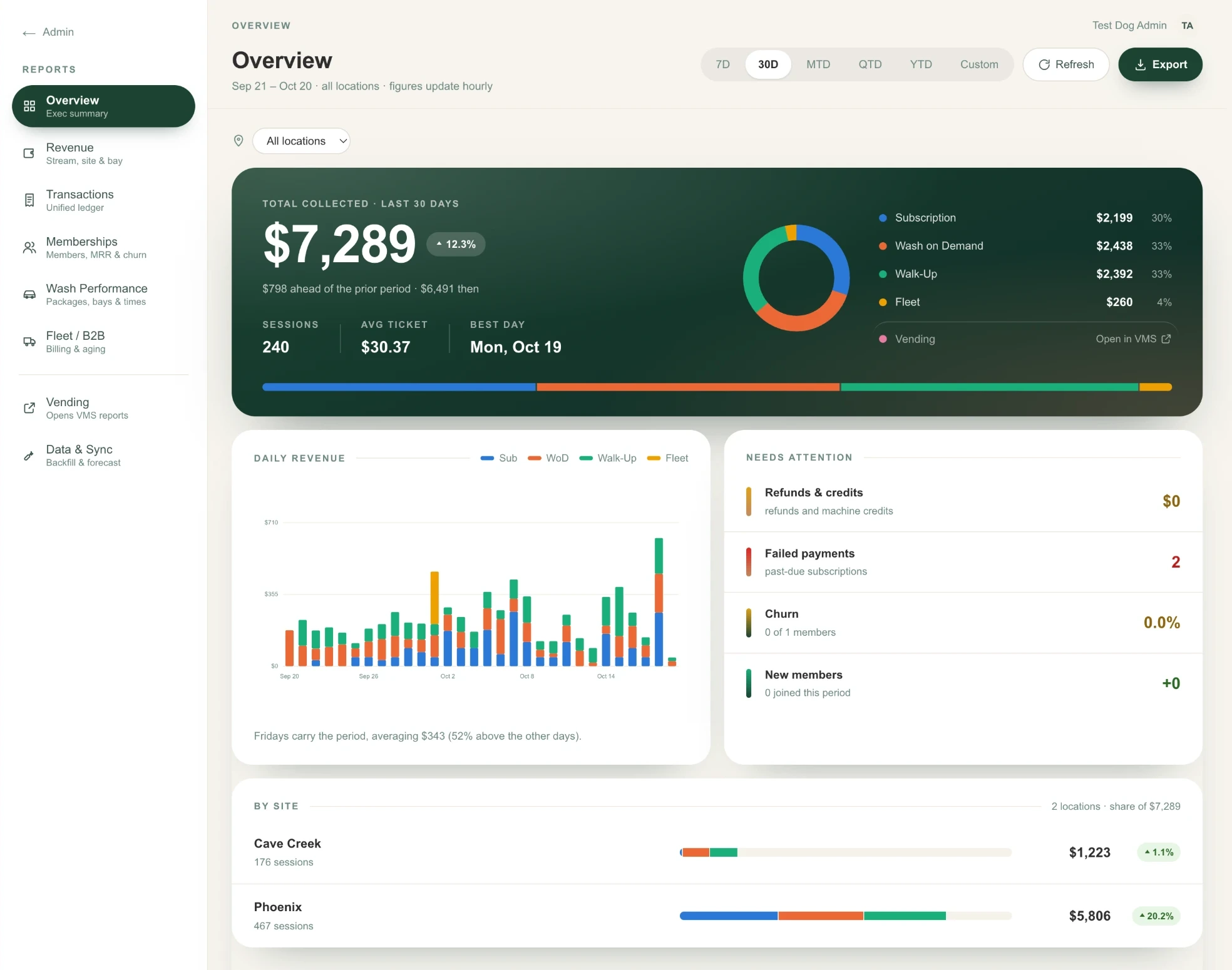Click the Cave Creek revenue share bar
The height and width of the screenshot is (970, 1232).
[845, 852]
